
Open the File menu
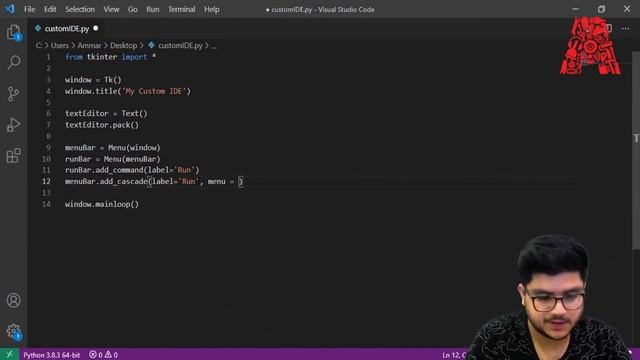tap(29, 9)
